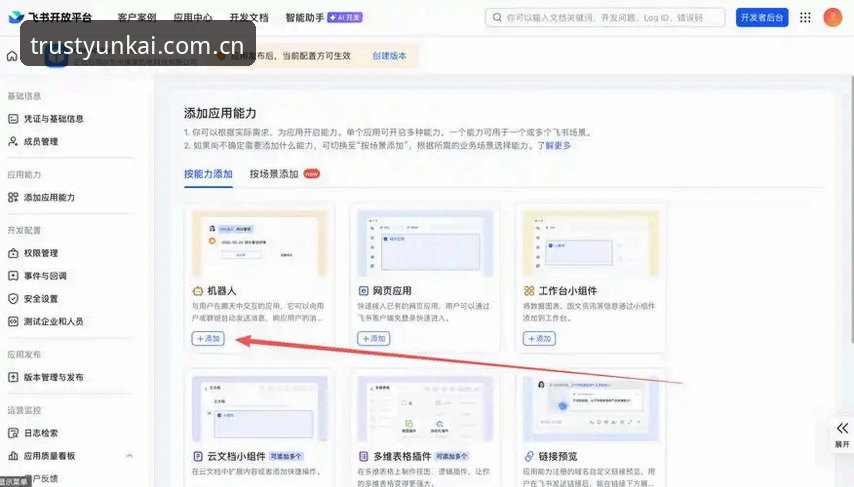
Task: Click the 链接预览 link icon
Action: 529,456
